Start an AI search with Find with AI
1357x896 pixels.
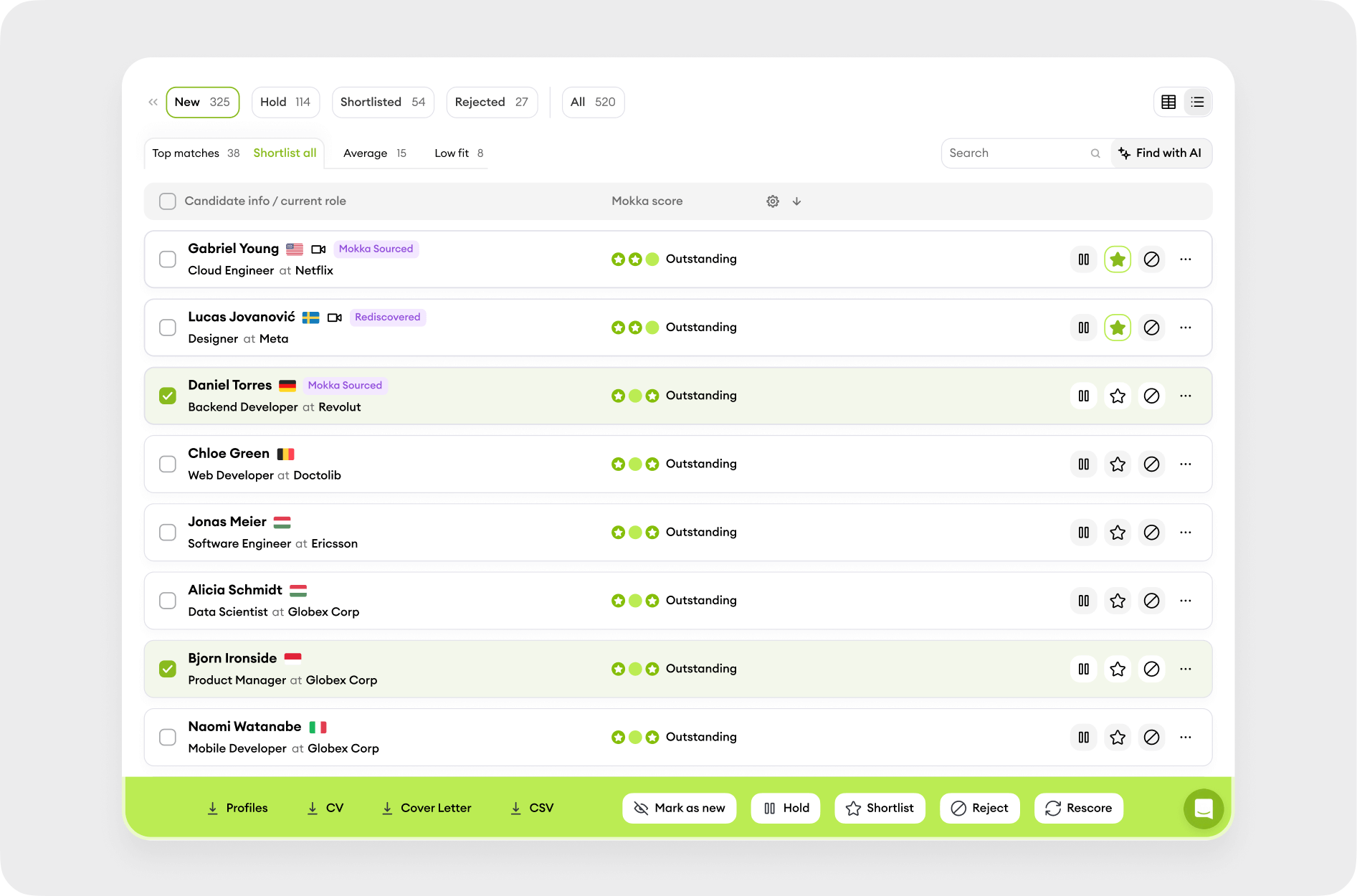pyautogui.click(x=1161, y=153)
